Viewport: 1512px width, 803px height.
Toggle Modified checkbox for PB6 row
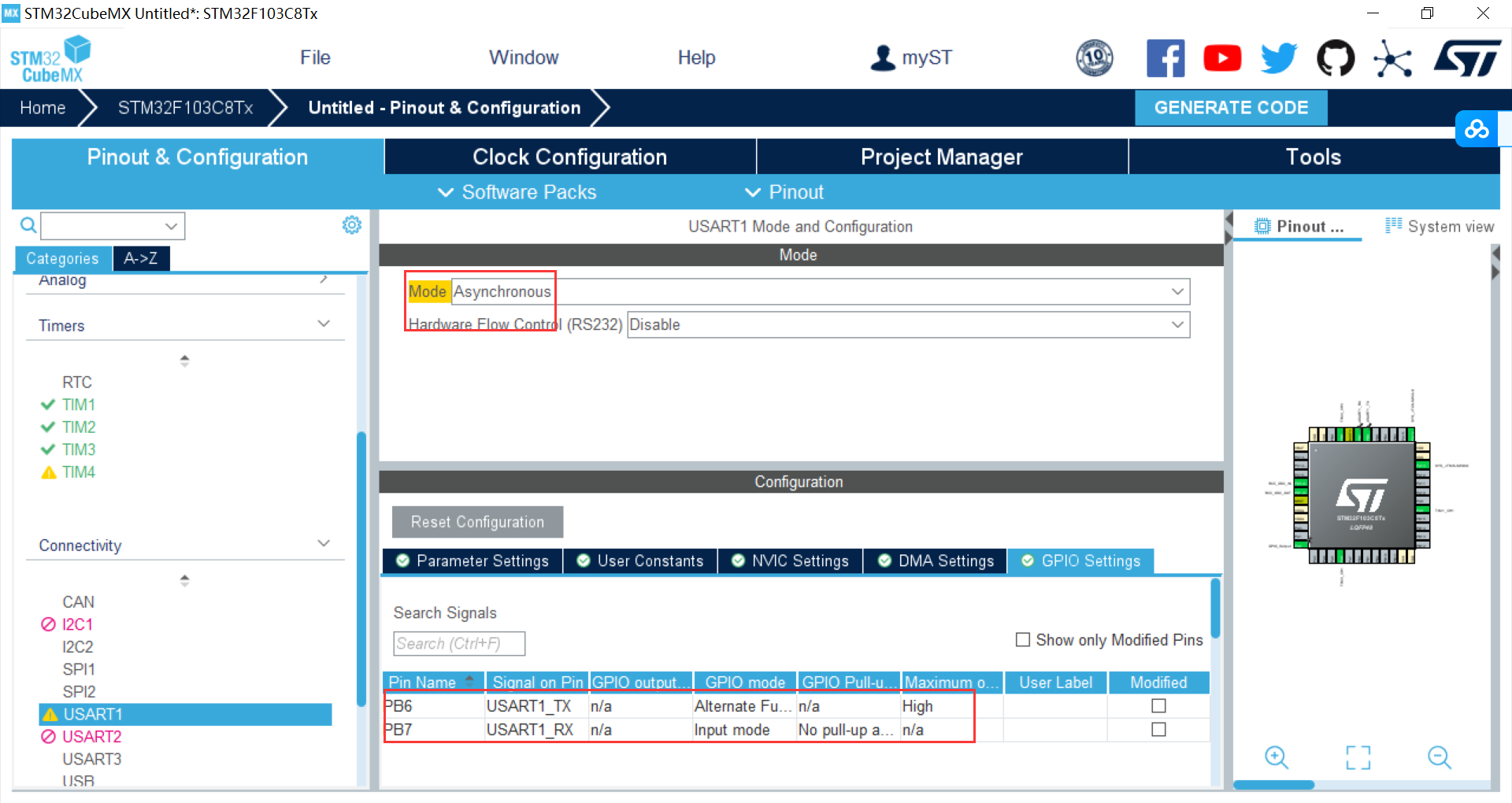tap(1158, 706)
